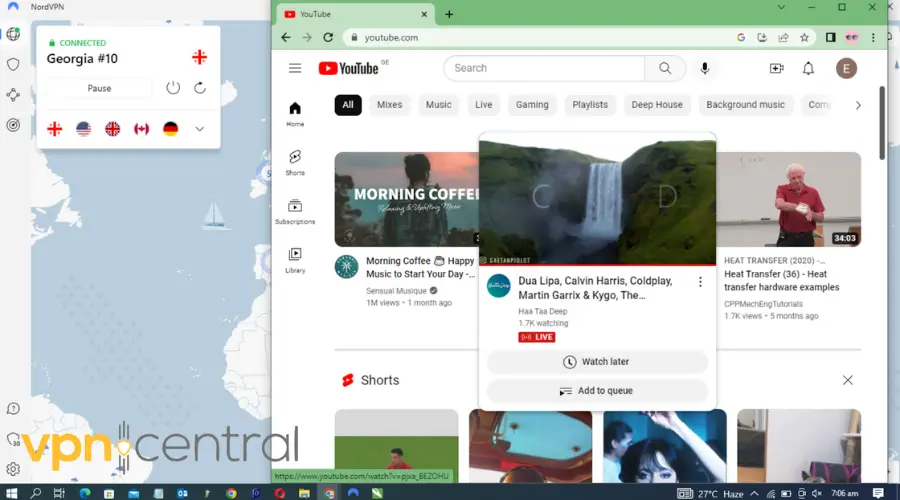
Task: Click Add to queue button
Action: 597,391
